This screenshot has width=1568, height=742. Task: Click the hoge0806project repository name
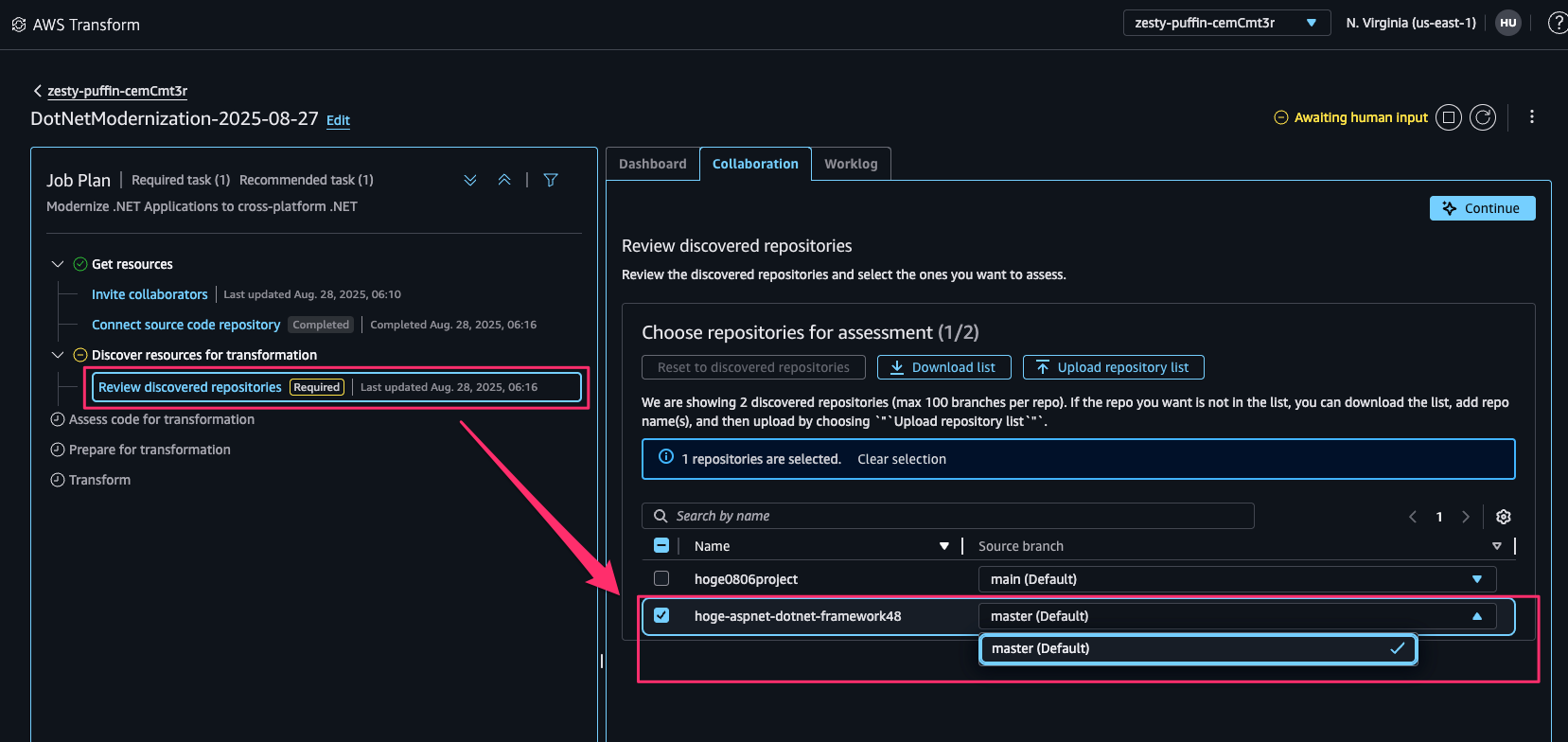point(746,579)
